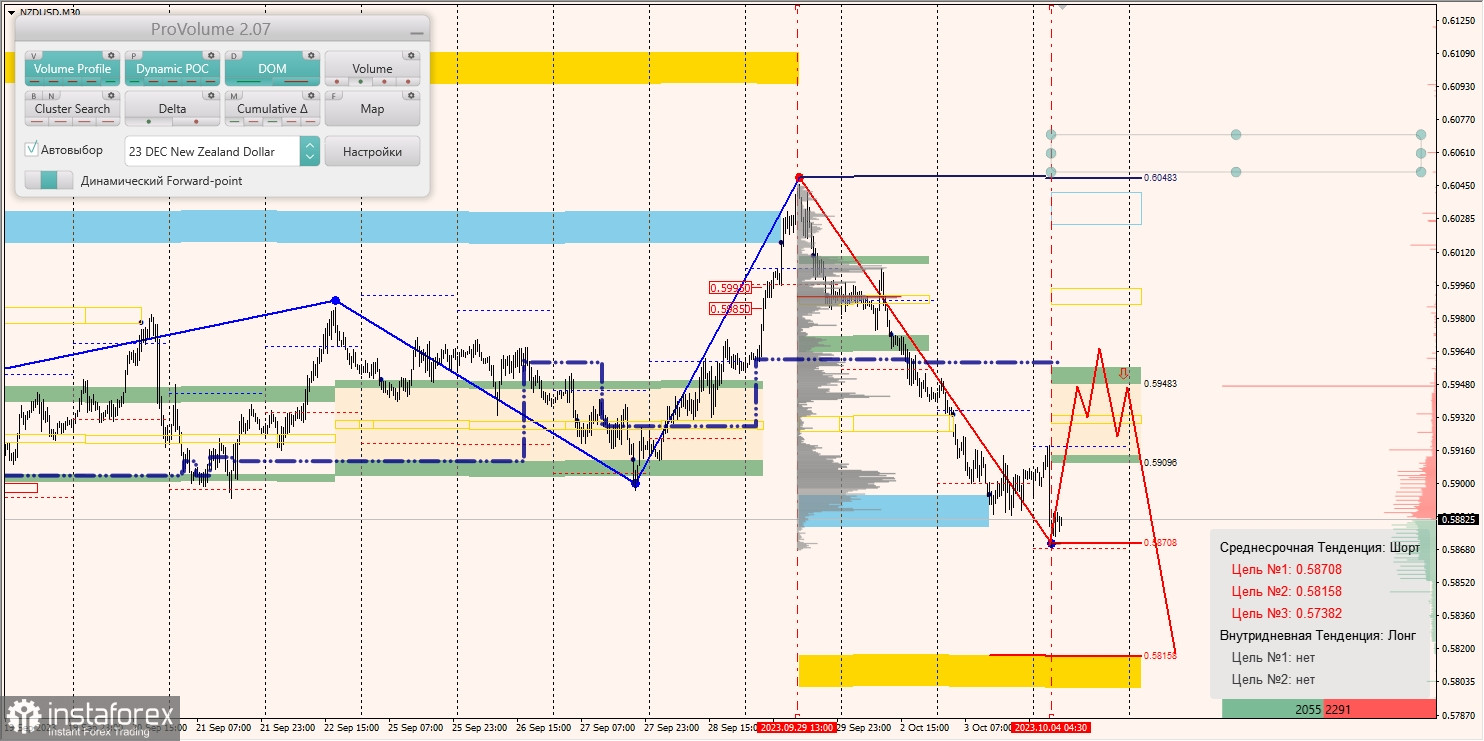This screenshot has height=741, width=1484.
Task: Click the red 0.58708 level label
Action: [x=1160, y=542]
